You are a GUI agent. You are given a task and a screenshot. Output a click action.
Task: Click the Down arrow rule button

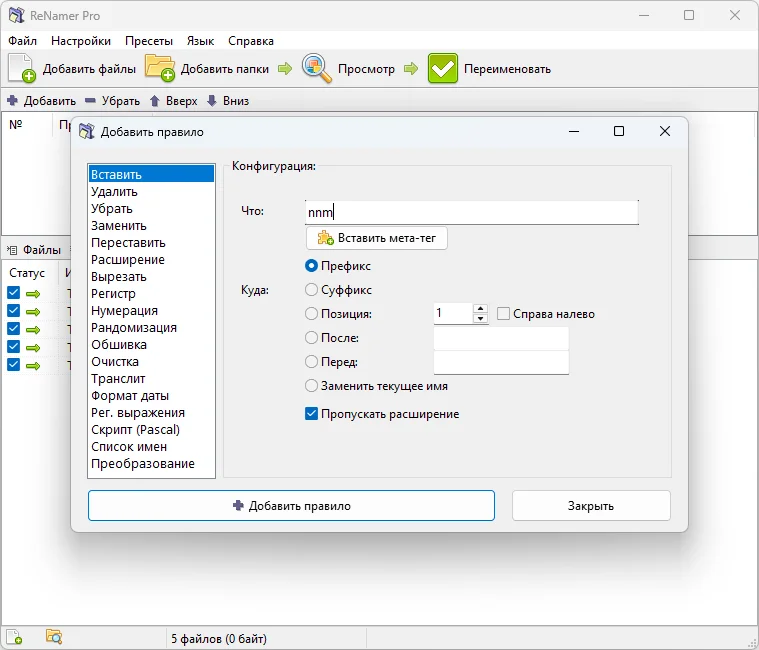coord(211,101)
